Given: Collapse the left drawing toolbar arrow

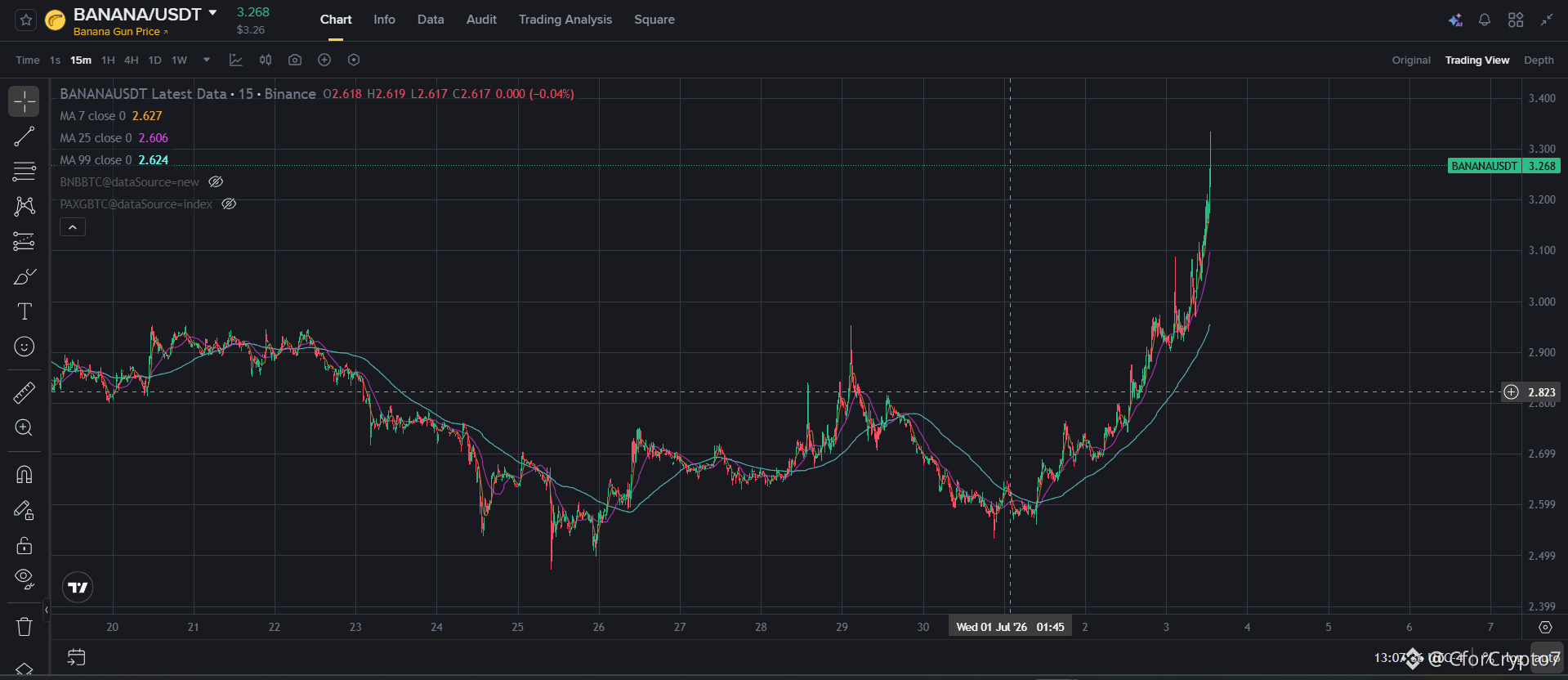Looking at the screenshot, I should [x=47, y=610].
